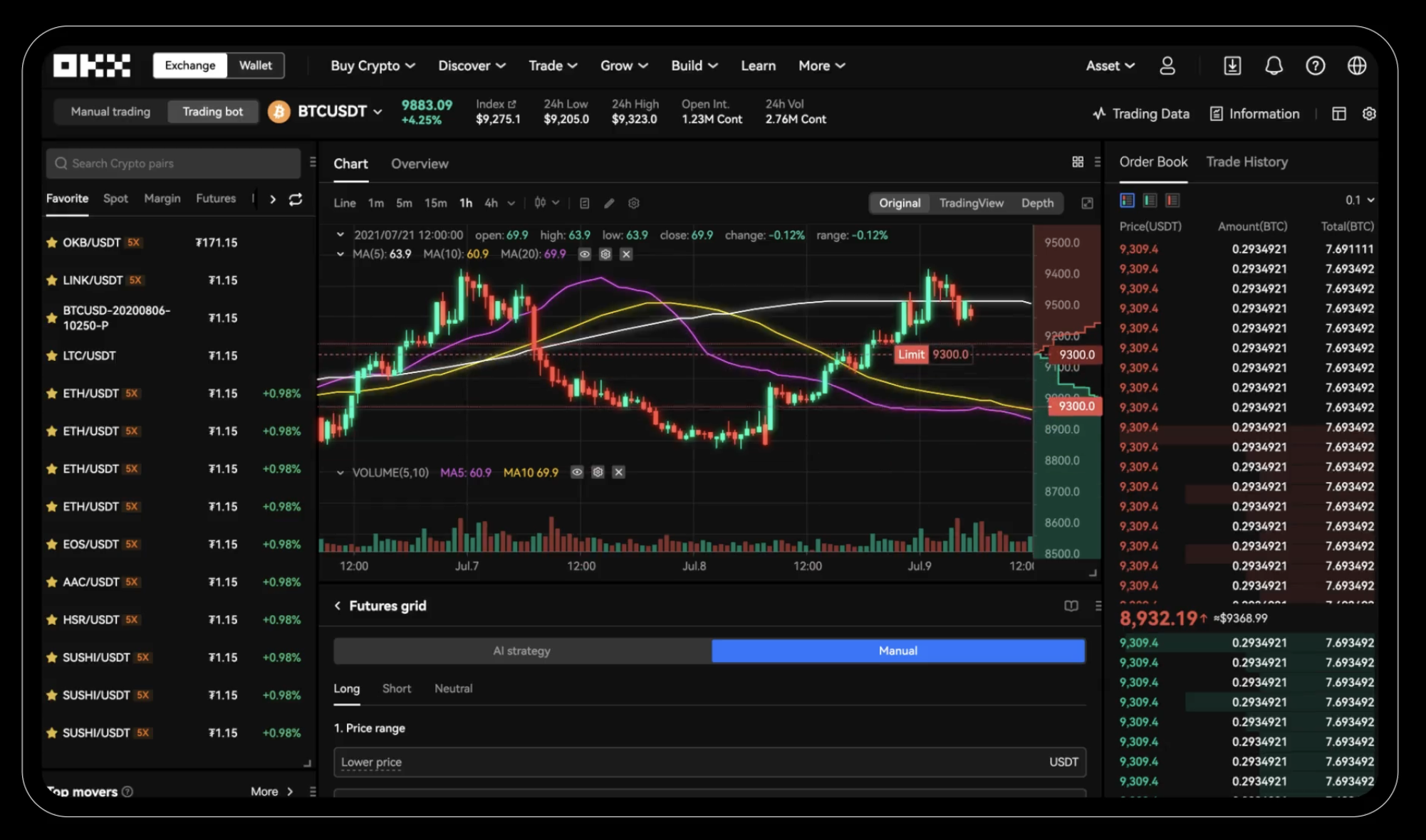
Task: Open the user profile icon
Action: tap(1167, 65)
